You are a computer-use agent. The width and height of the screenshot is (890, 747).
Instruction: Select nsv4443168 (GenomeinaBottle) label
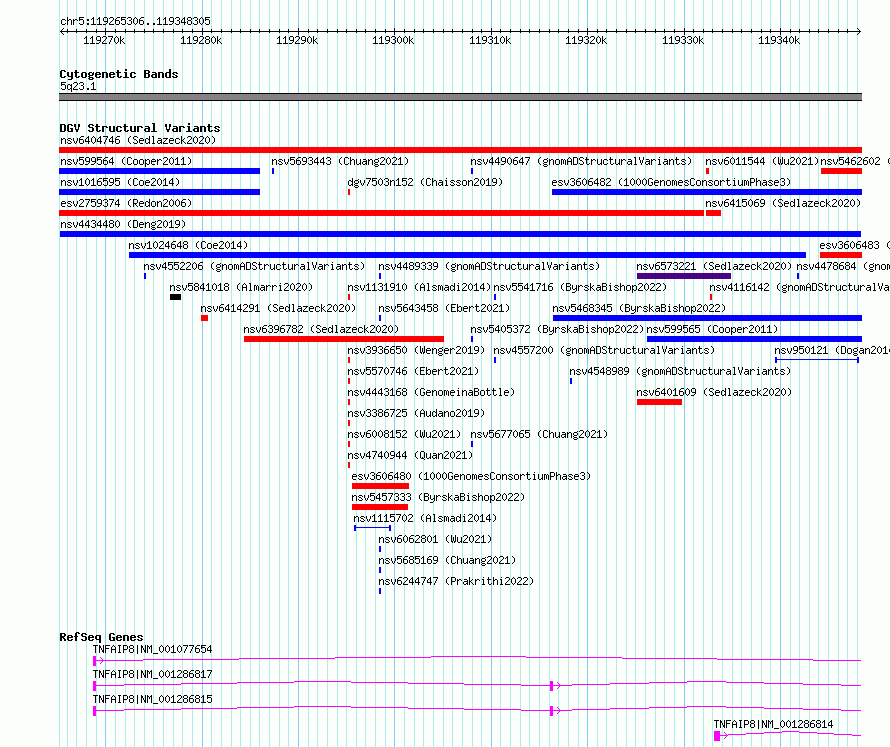[x=431, y=392]
